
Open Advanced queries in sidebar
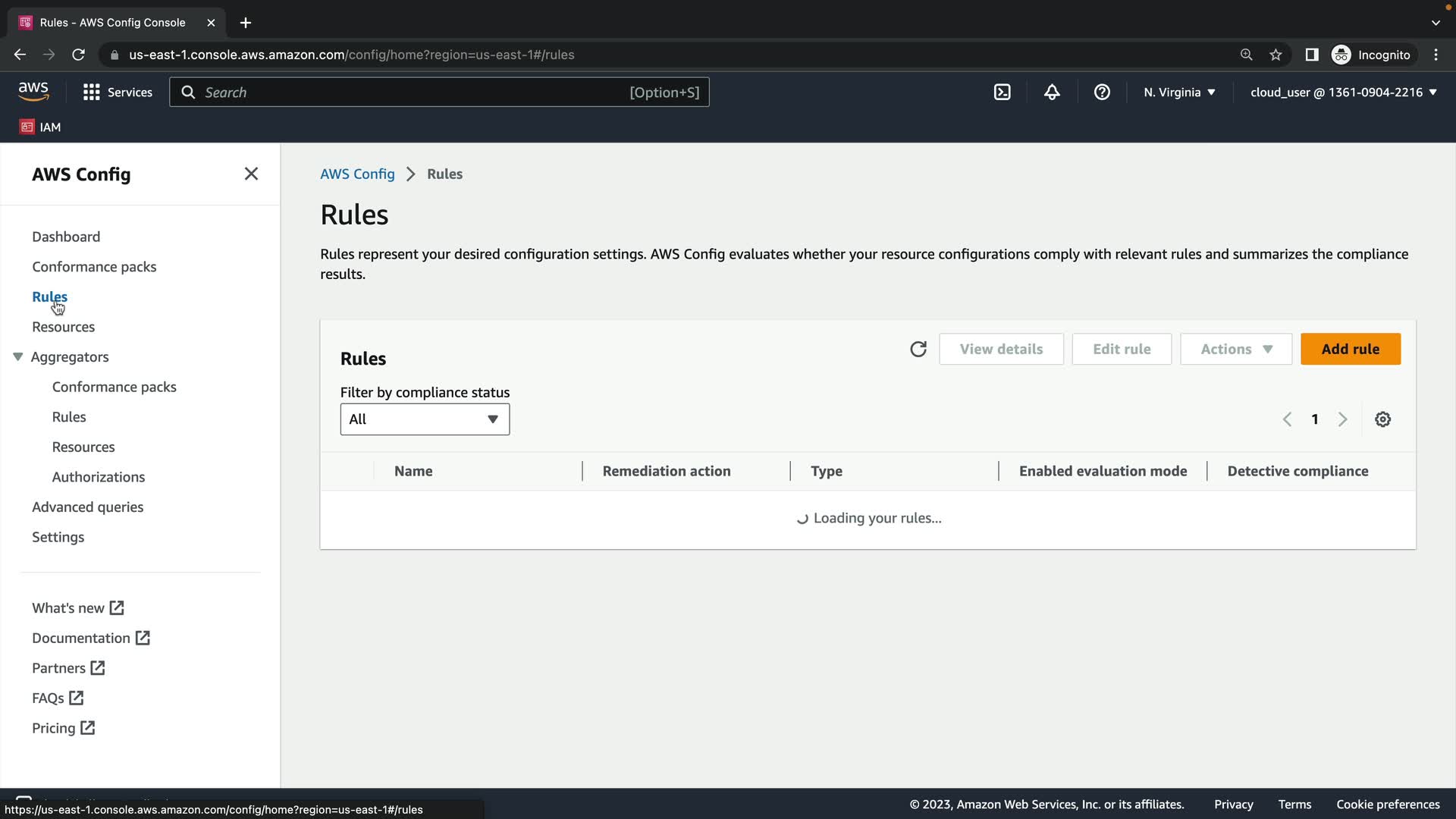tap(87, 507)
